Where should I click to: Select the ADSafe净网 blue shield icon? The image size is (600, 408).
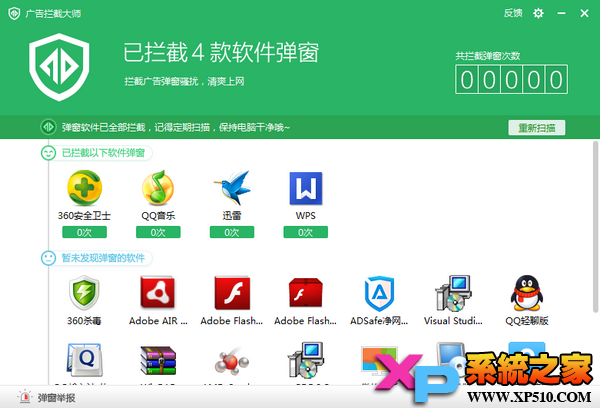click(379, 293)
